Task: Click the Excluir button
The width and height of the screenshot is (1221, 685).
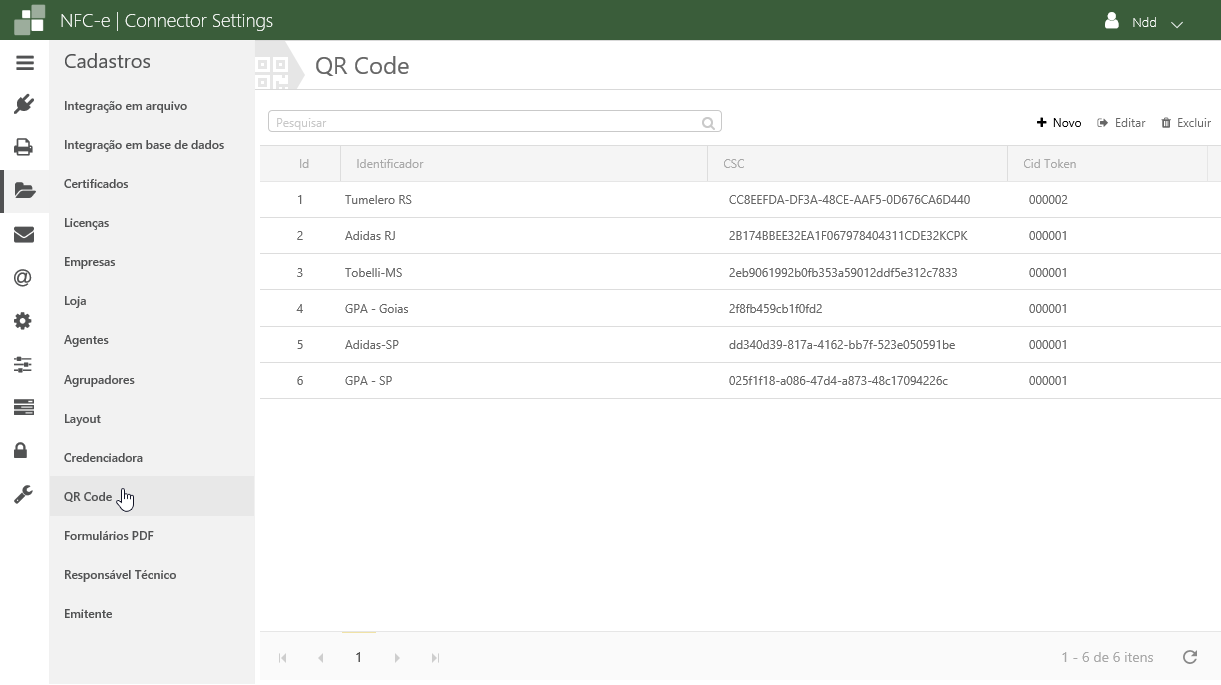Action: [x=1186, y=123]
